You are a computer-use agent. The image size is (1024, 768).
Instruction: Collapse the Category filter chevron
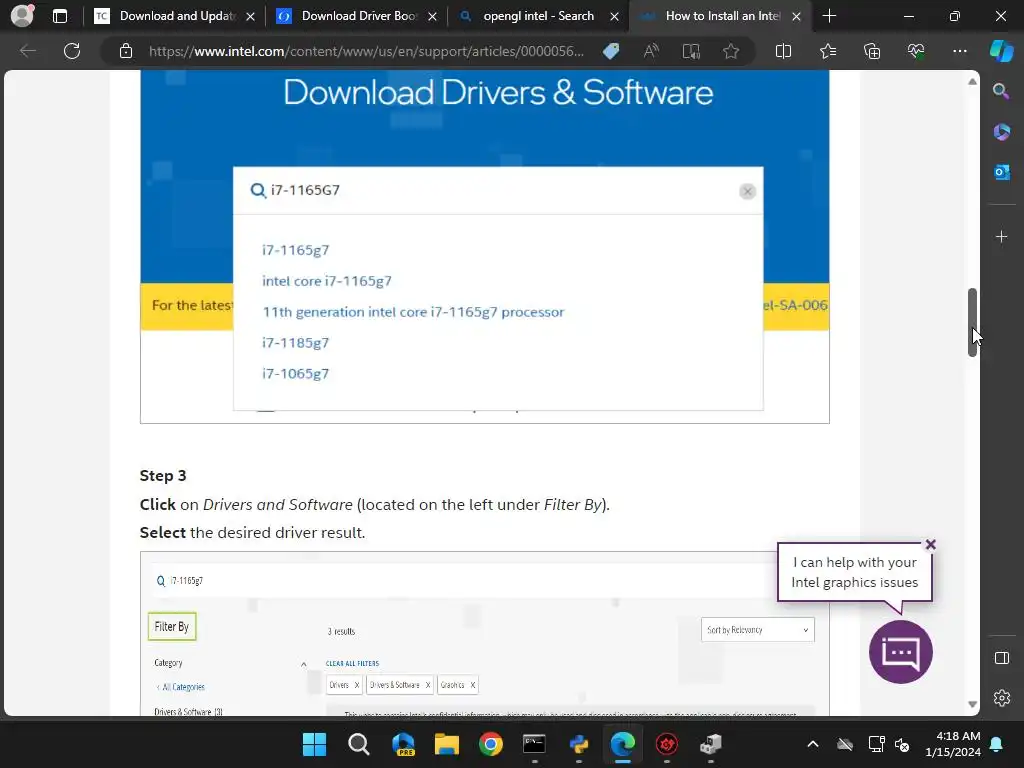[x=304, y=664]
